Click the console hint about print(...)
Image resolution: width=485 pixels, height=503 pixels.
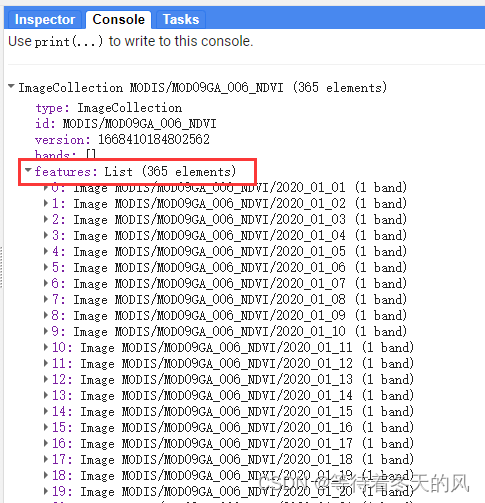(131, 41)
